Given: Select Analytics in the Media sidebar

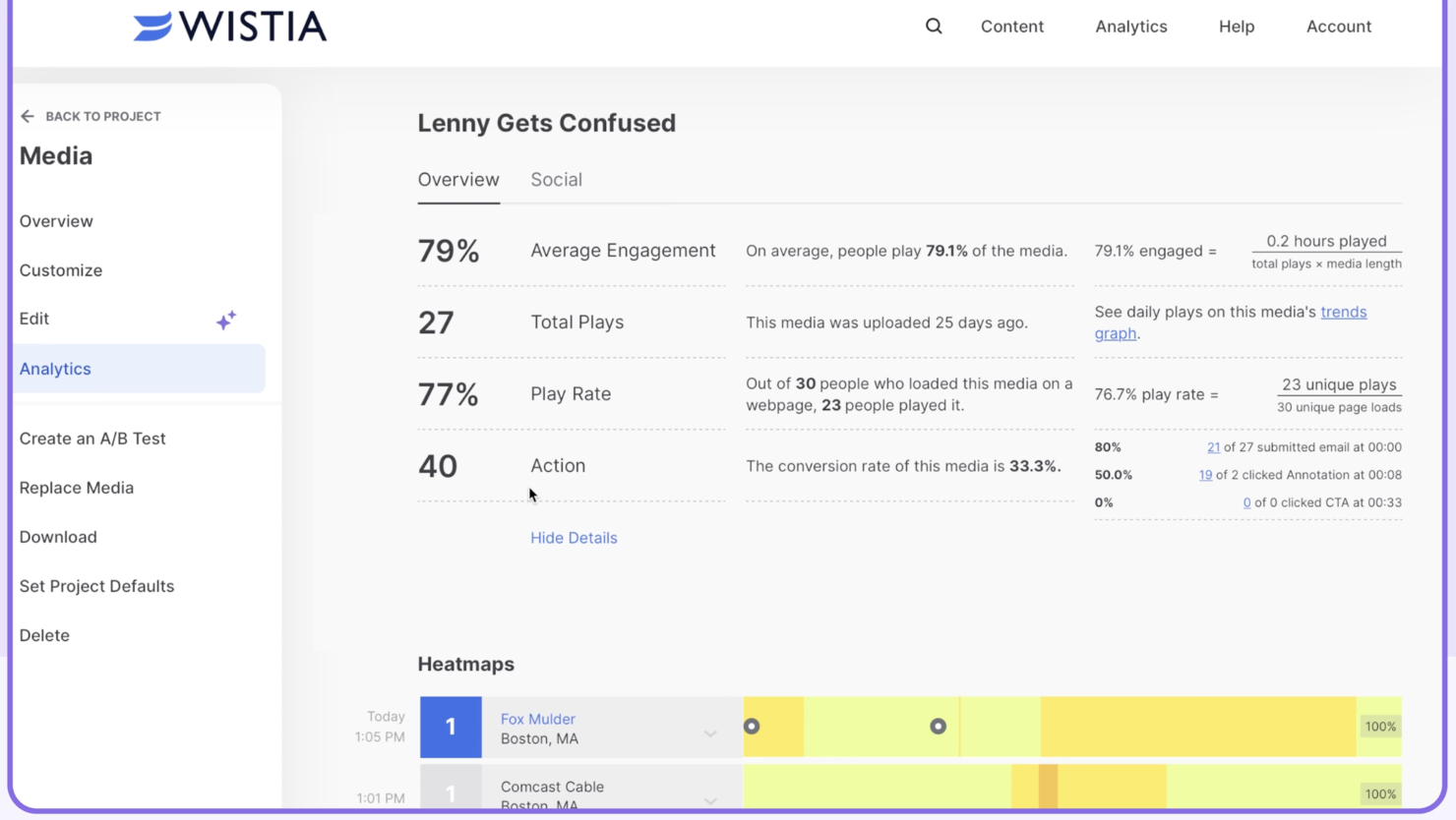Looking at the screenshot, I should (140, 369).
